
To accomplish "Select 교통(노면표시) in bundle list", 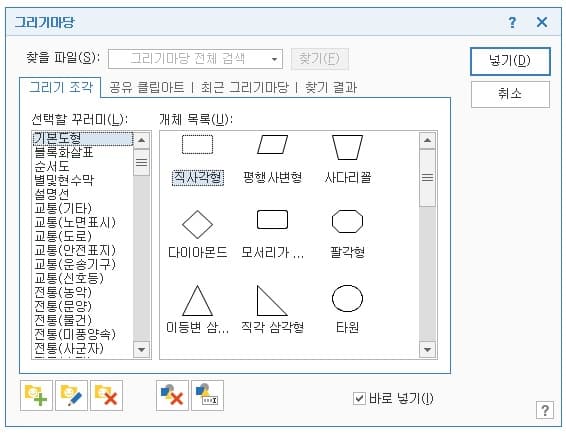I will (x=83, y=222).
